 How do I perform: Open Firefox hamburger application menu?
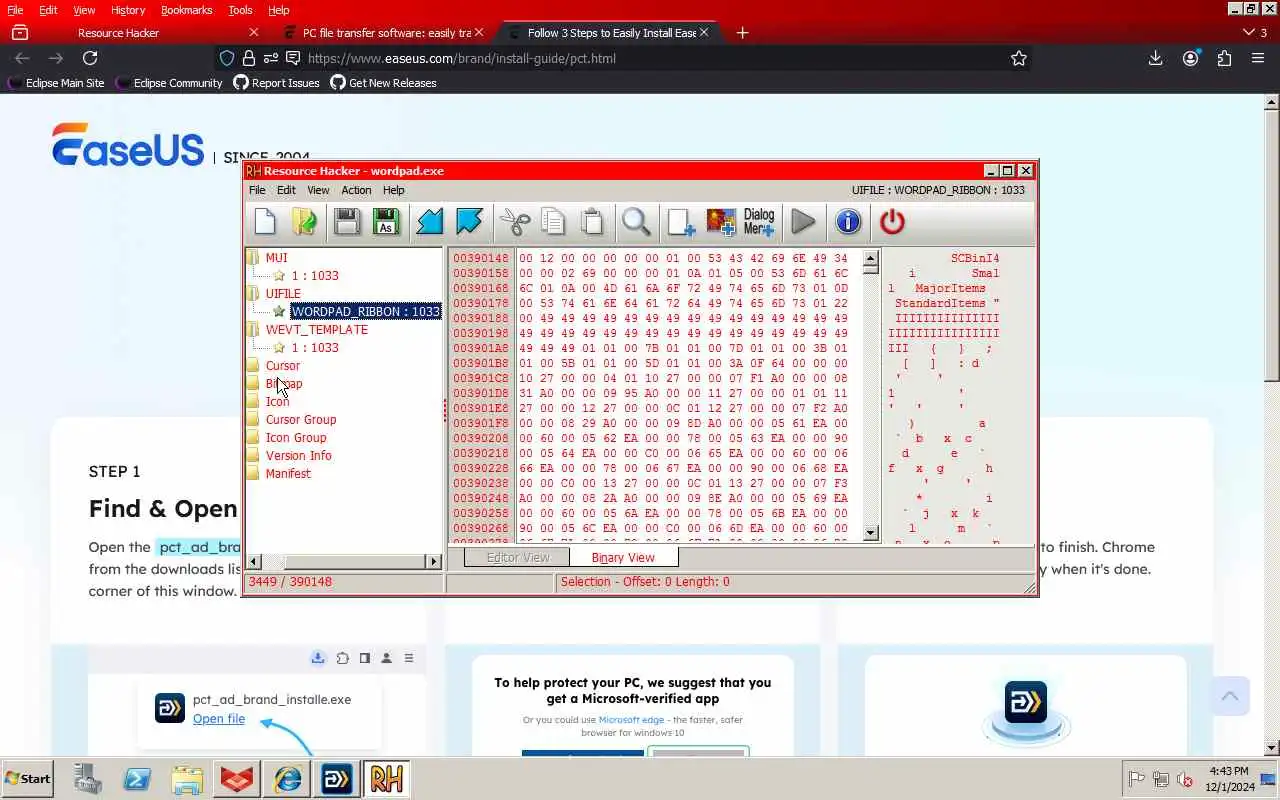pos(1258,58)
